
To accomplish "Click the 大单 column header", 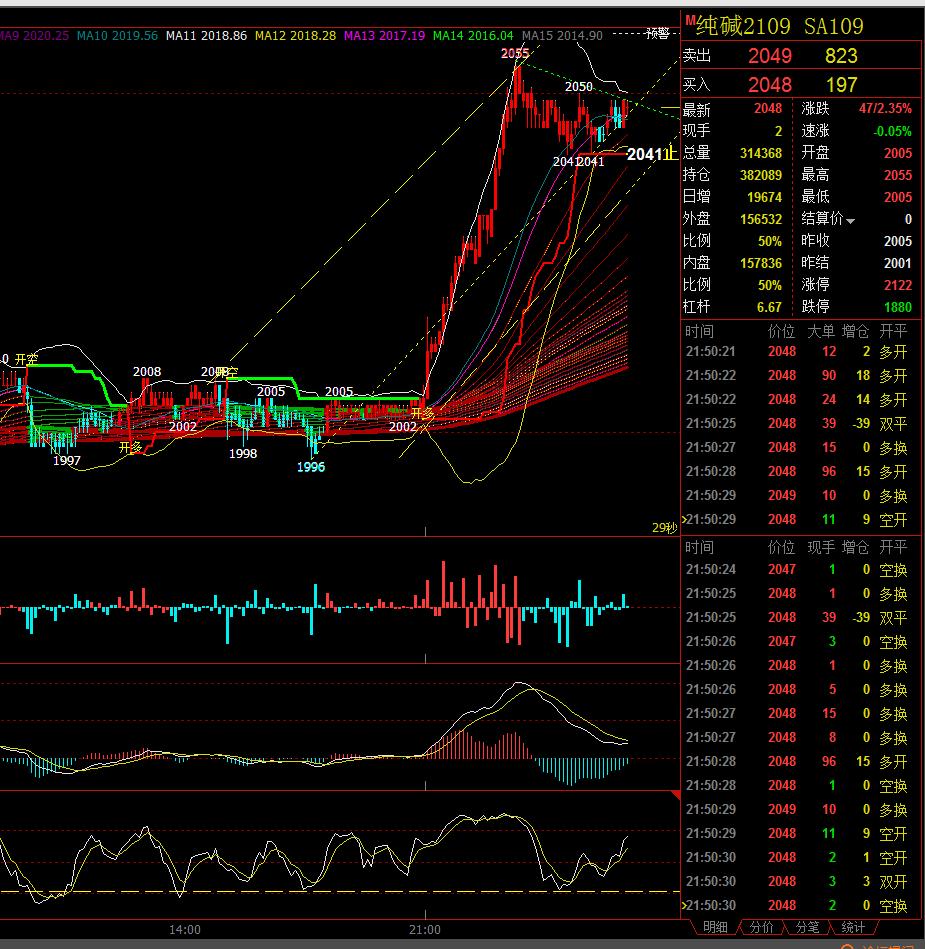I will (x=822, y=331).
